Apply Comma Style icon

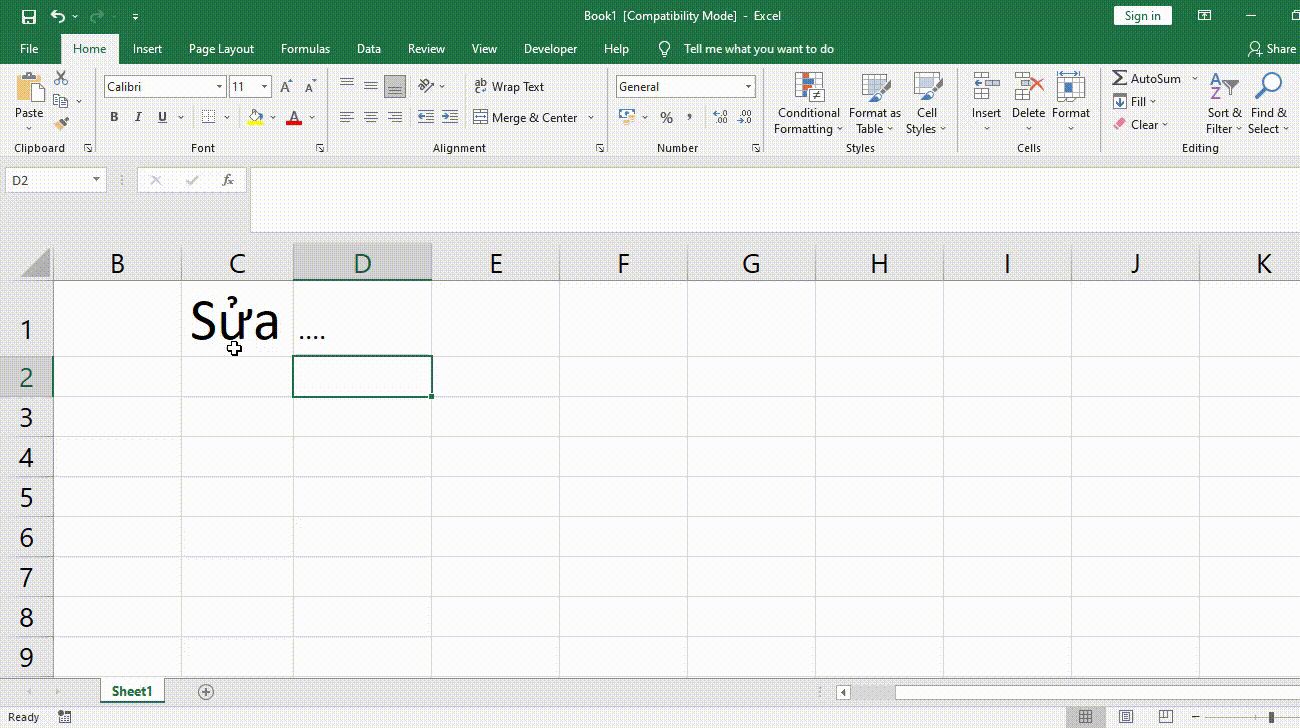(690, 117)
